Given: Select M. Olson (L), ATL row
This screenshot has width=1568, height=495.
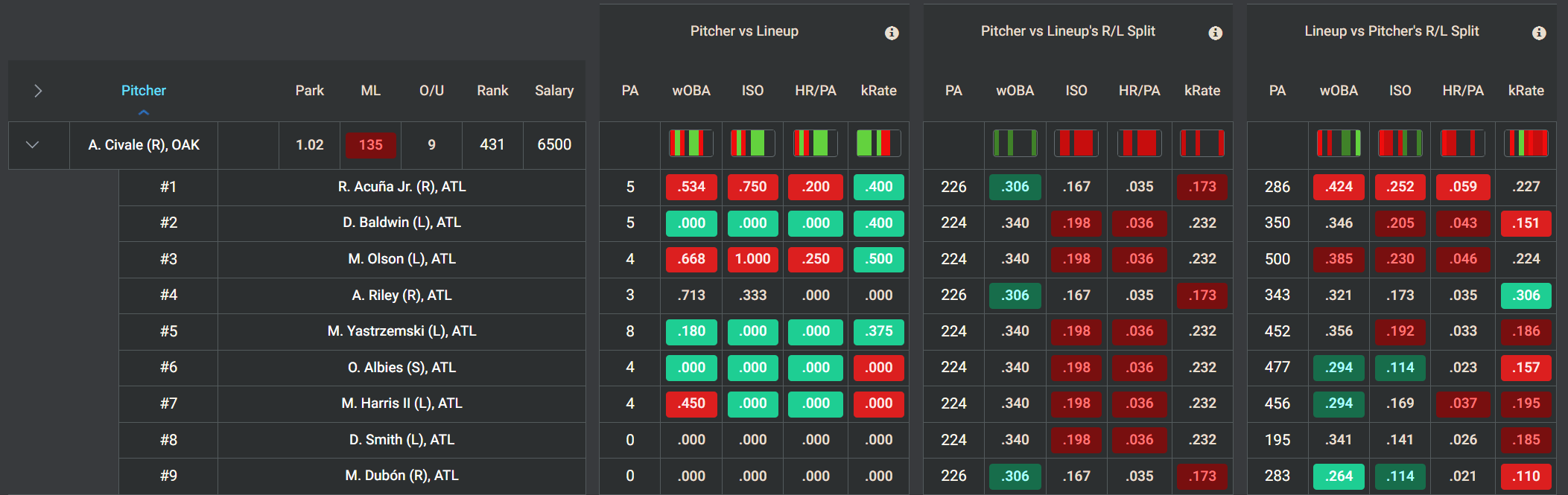Looking at the screenshot, I should 401,259.
